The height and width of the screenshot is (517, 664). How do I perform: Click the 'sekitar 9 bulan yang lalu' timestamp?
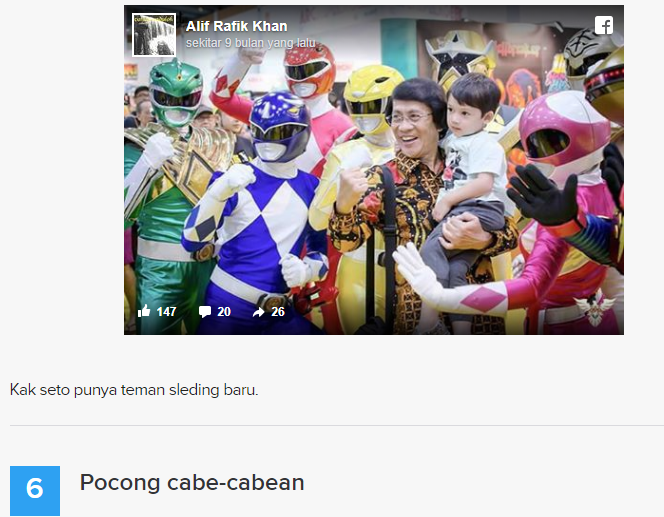click(x=250, y=43)
